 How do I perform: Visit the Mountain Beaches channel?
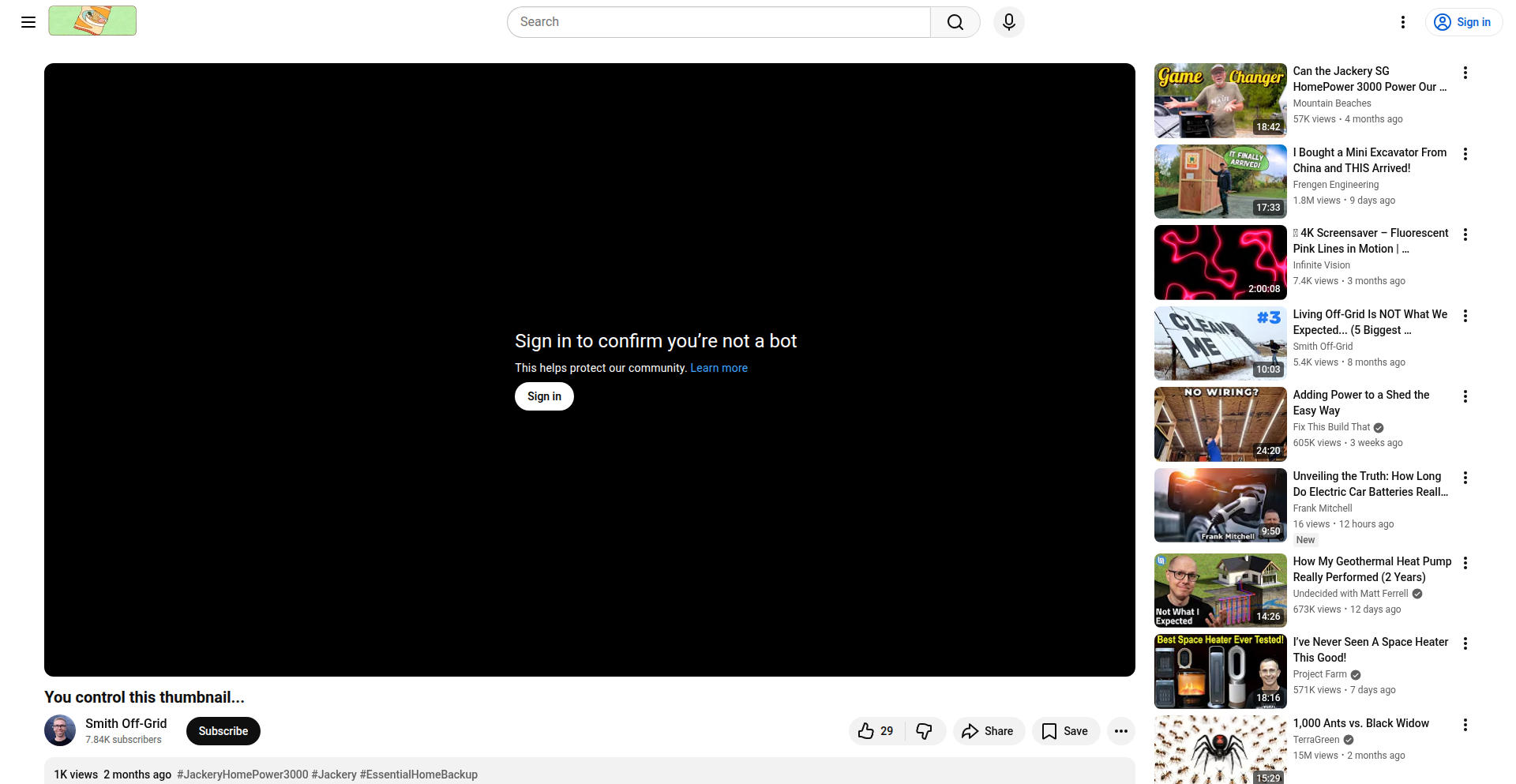pyautogui.click(x=1332, y=103)
